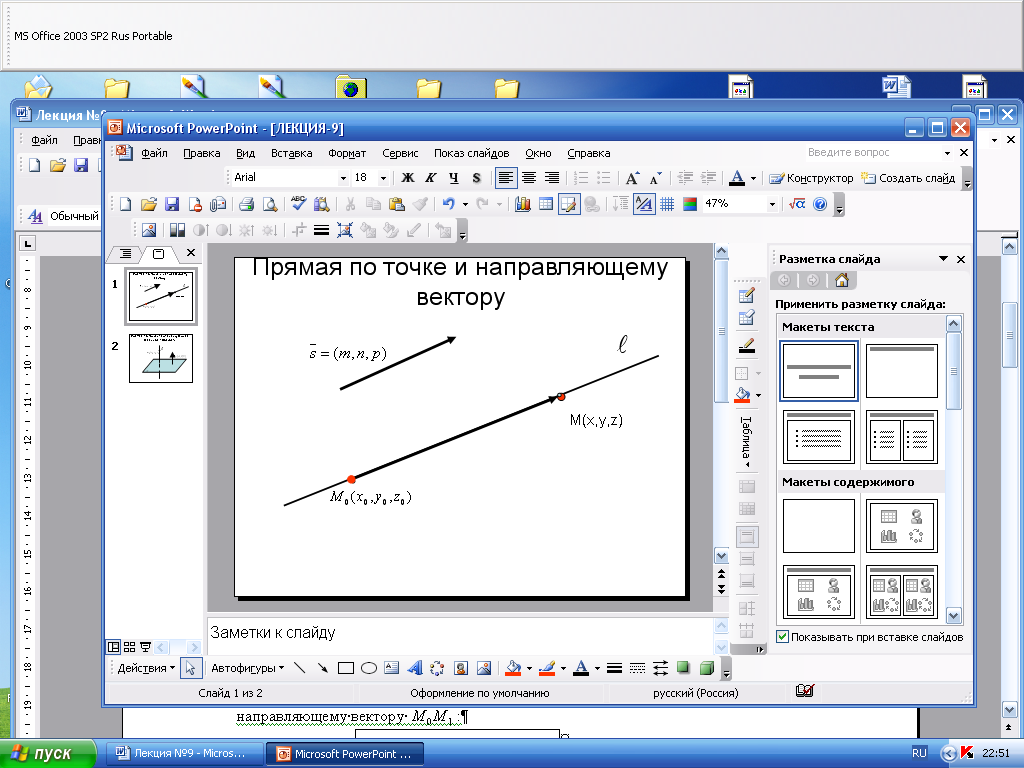
Task: Open the Вставка menu
Action: (x=291, y=153)
